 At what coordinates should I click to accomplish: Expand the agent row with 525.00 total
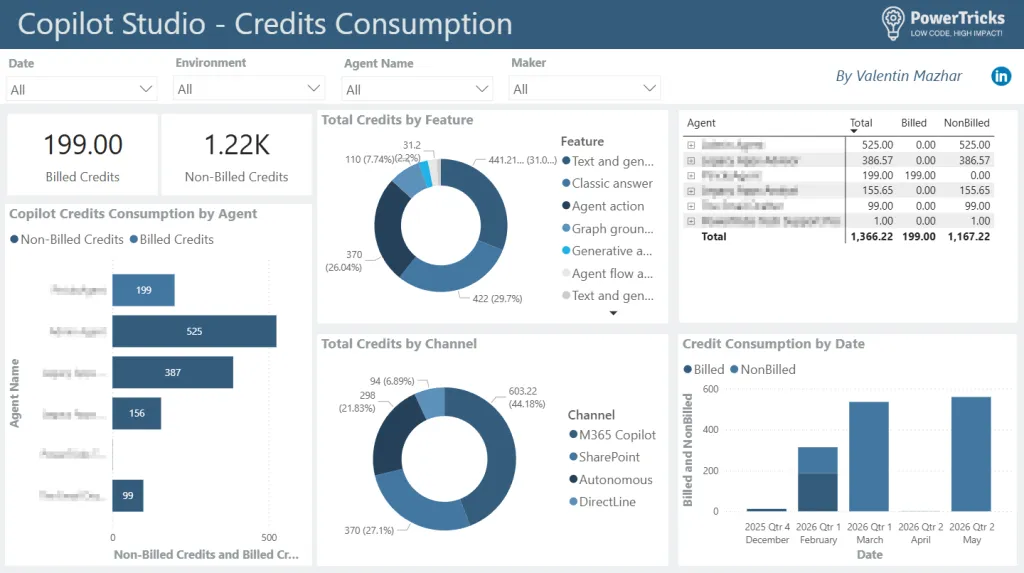point(691,145)
